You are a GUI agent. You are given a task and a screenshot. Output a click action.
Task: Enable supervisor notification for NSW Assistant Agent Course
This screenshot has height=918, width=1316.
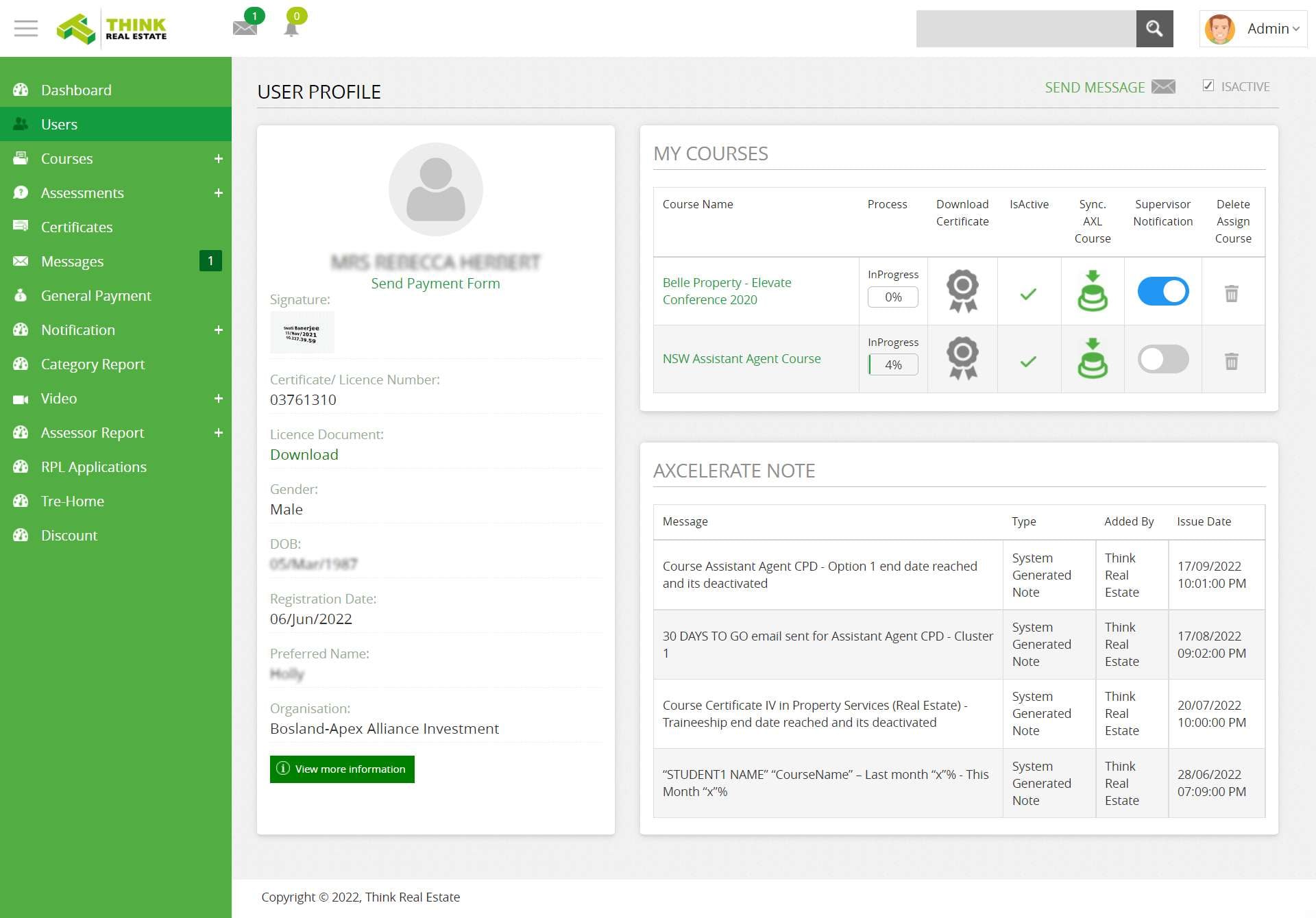(x=1163, y=359)
